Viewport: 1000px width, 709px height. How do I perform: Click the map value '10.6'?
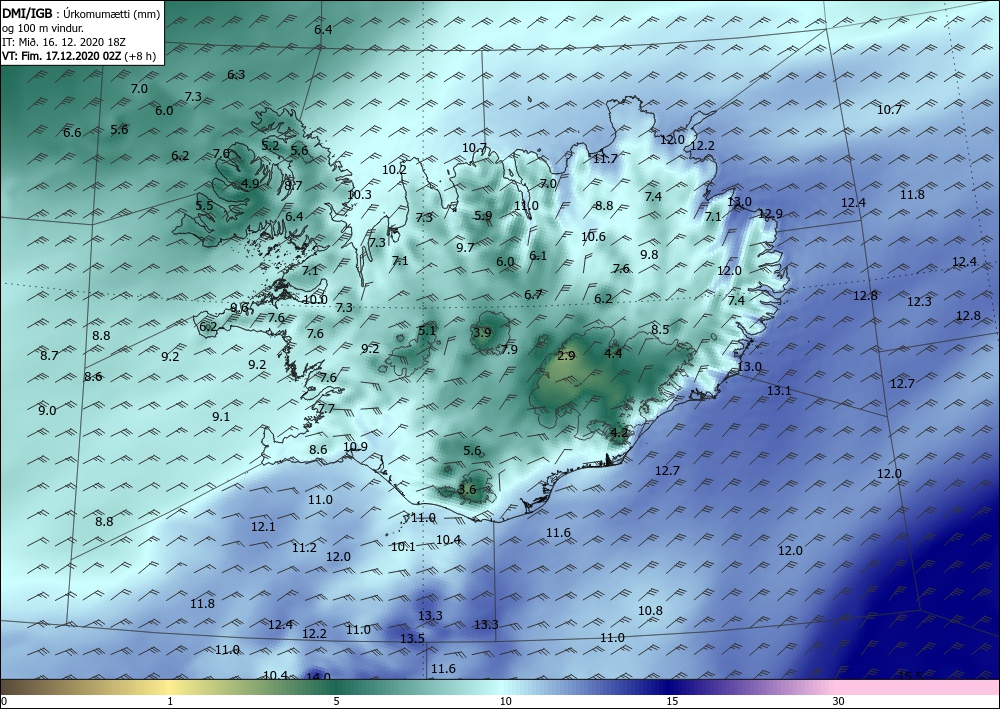point(593,237)
